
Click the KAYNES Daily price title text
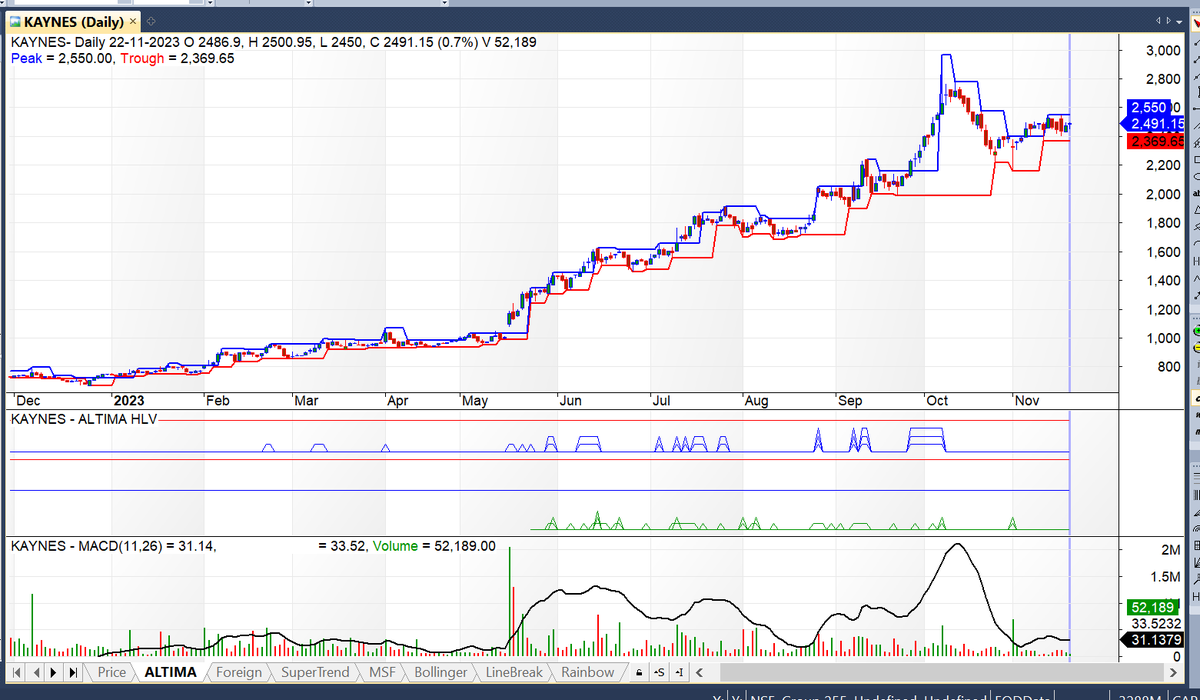(x=272, y=43)
